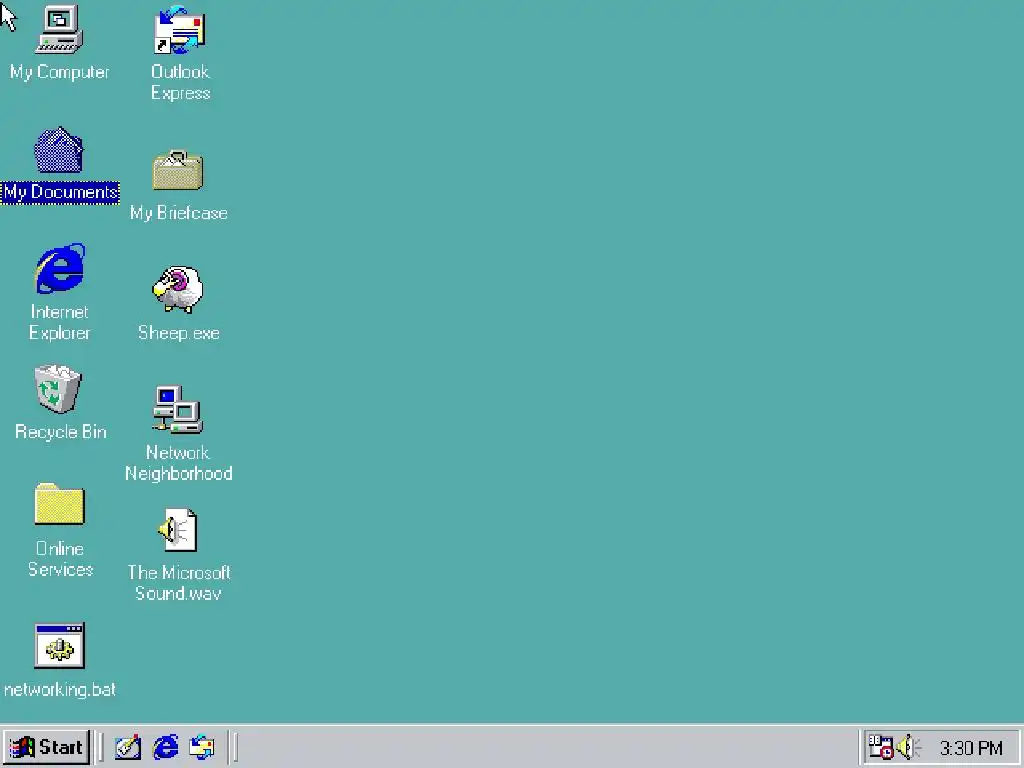Launch Internet Explorer from Quick Launch
Viewport: 1024px width, 768px height.
pos(165,747)
